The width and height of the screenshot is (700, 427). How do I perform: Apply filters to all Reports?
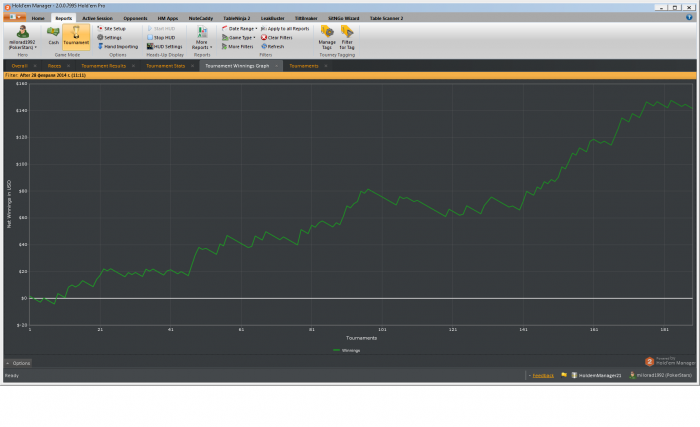[x=285, y=29]
